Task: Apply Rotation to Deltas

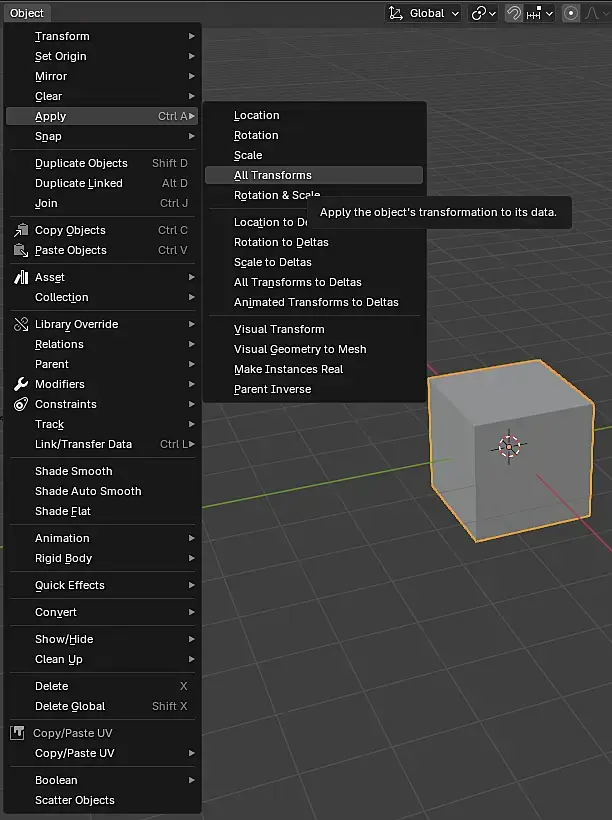Action: [314, 242]
